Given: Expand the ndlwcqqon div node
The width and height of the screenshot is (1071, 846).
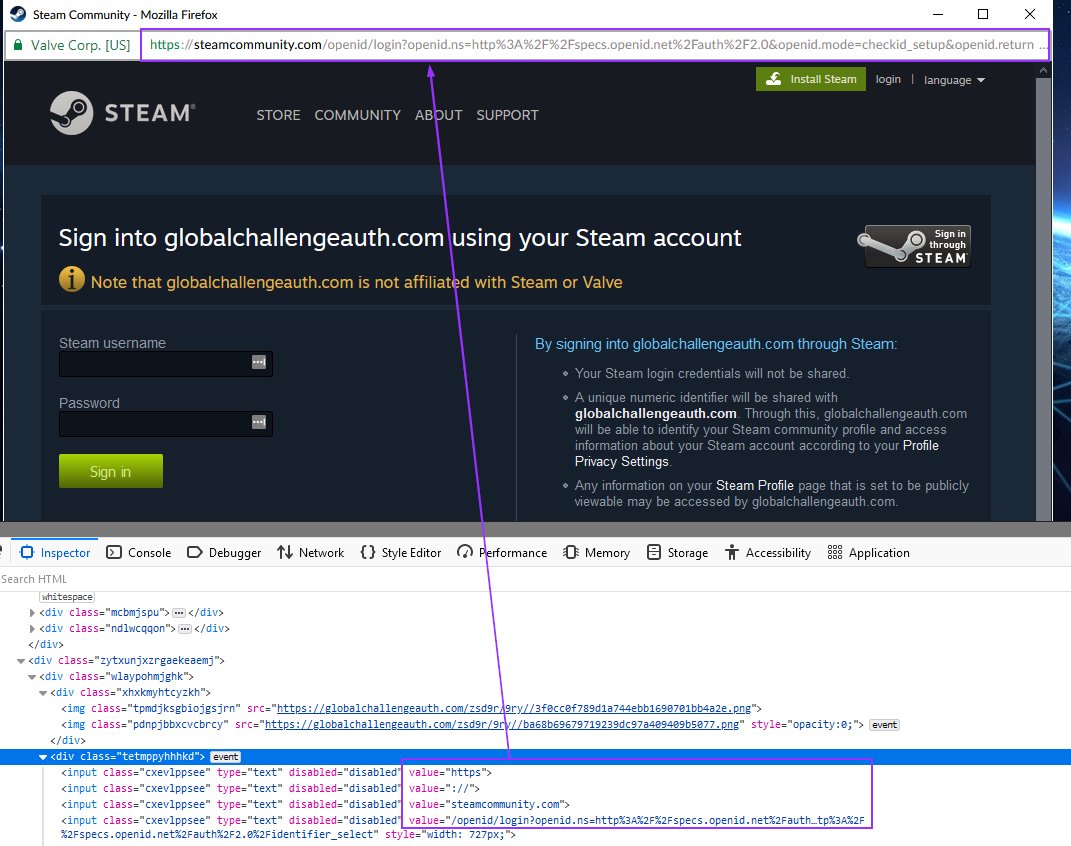Looking at the screenshot, I should pos(32,628).
